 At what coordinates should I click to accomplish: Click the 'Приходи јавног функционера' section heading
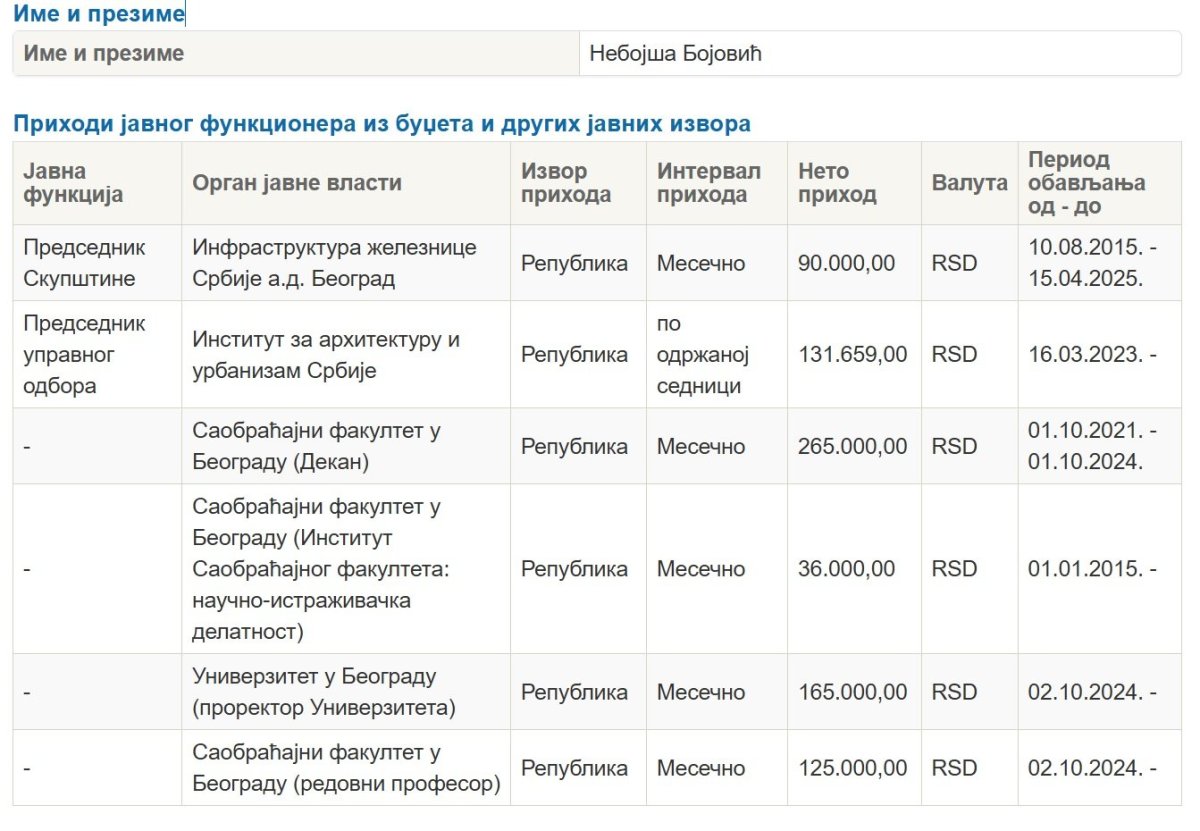pyautogui.click(x=381, y=124)
